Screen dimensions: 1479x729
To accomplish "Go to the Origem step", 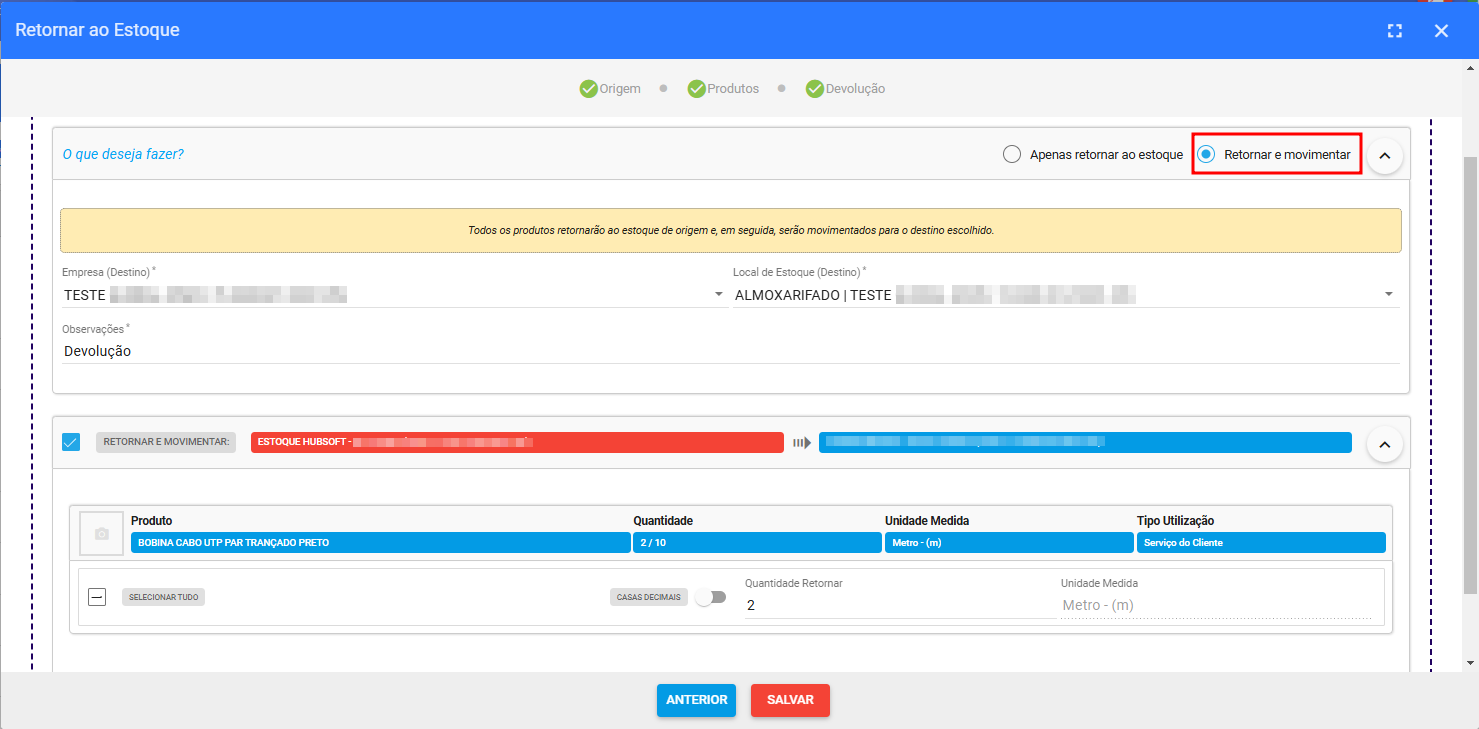I will pyautogui.click(x=610, y=88).
